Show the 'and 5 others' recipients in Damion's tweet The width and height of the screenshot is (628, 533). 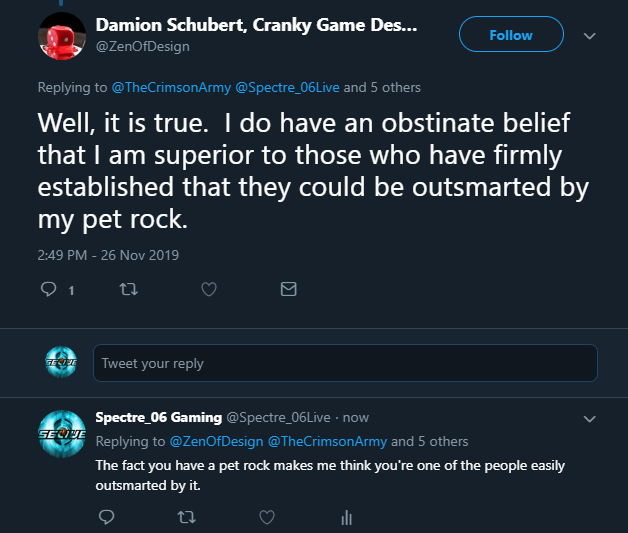pos(382,87)
